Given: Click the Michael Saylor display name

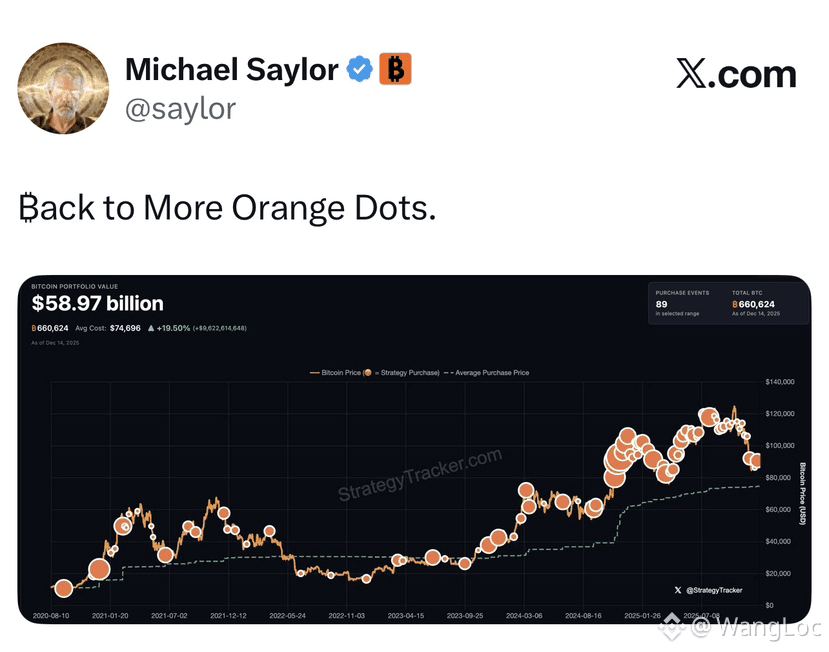Looking at the screenshot, I should [232, 70].
